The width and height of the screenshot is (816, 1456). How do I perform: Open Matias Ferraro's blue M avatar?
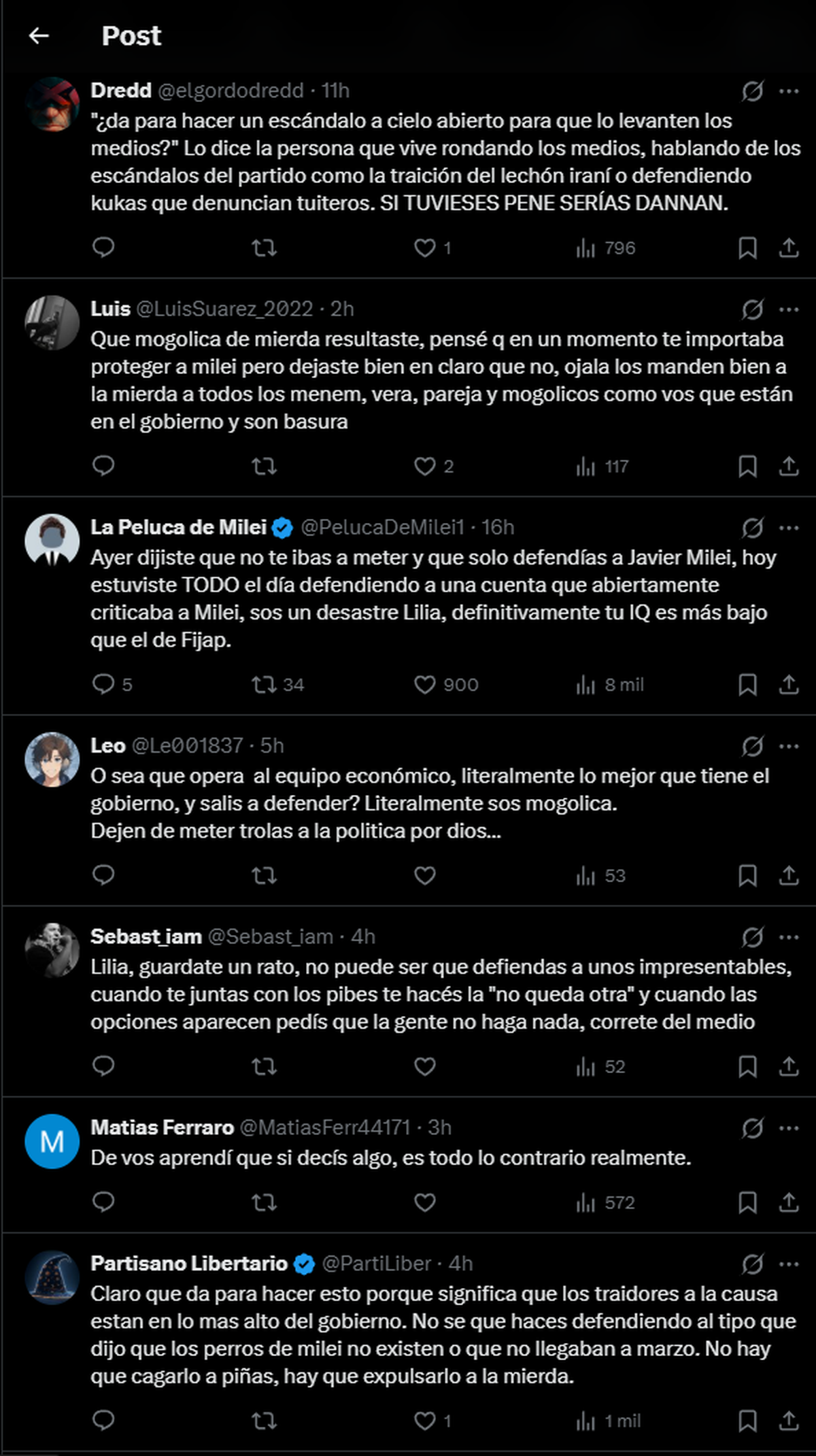pos(52,1141)
